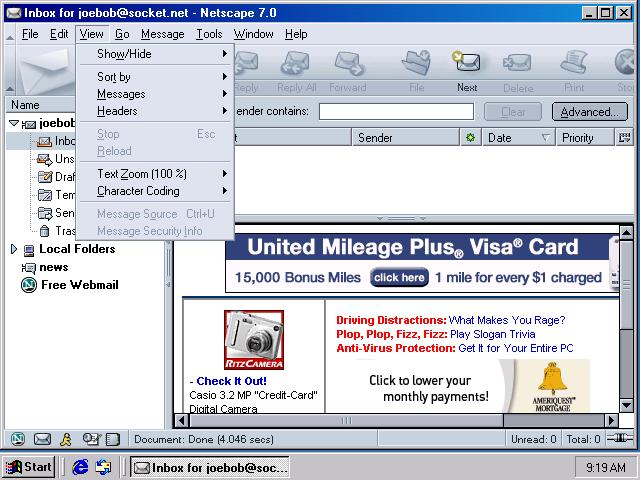
Task: Click the File message toolbar icon
Action: pyautogui.click(x=416, y=63)
